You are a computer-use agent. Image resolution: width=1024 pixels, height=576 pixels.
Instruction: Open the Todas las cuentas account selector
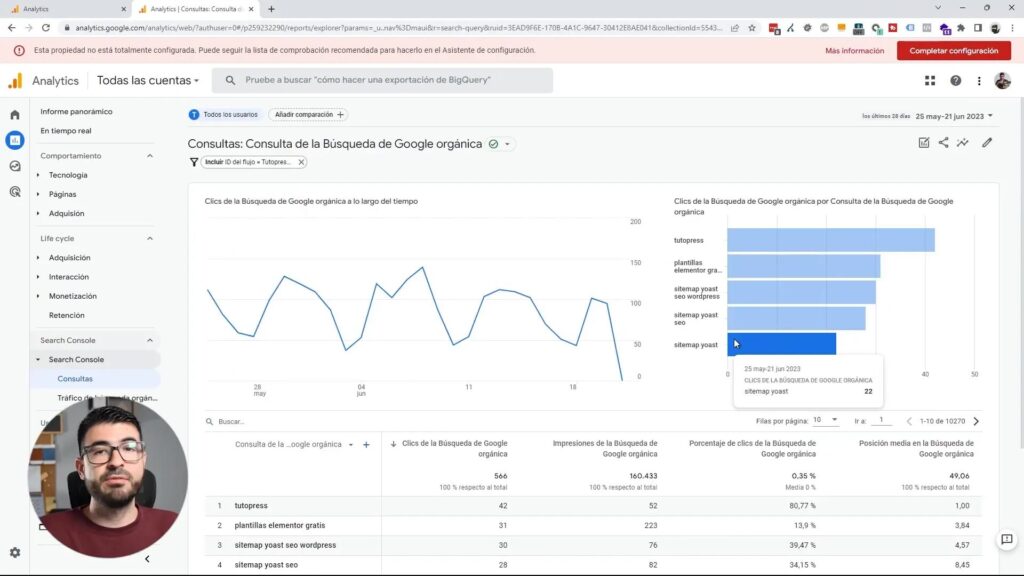coord(148,80)
